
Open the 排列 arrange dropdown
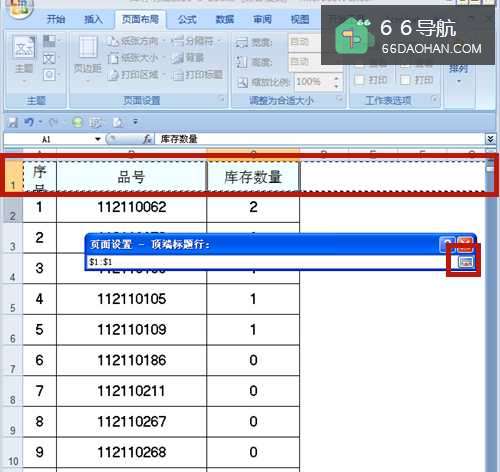coord(458,74)
